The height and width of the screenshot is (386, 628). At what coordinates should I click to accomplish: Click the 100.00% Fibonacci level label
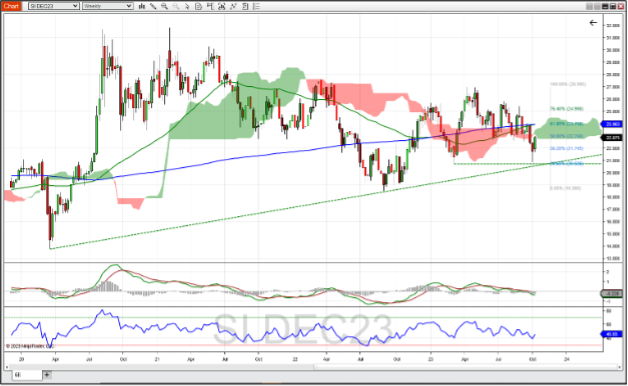tap(568, 84)
